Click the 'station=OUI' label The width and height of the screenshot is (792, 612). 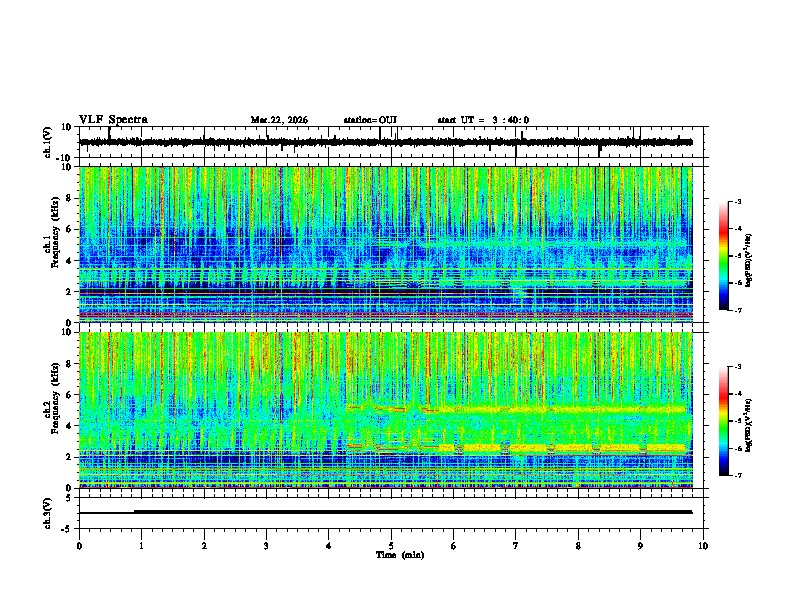(x=370, y=120)
